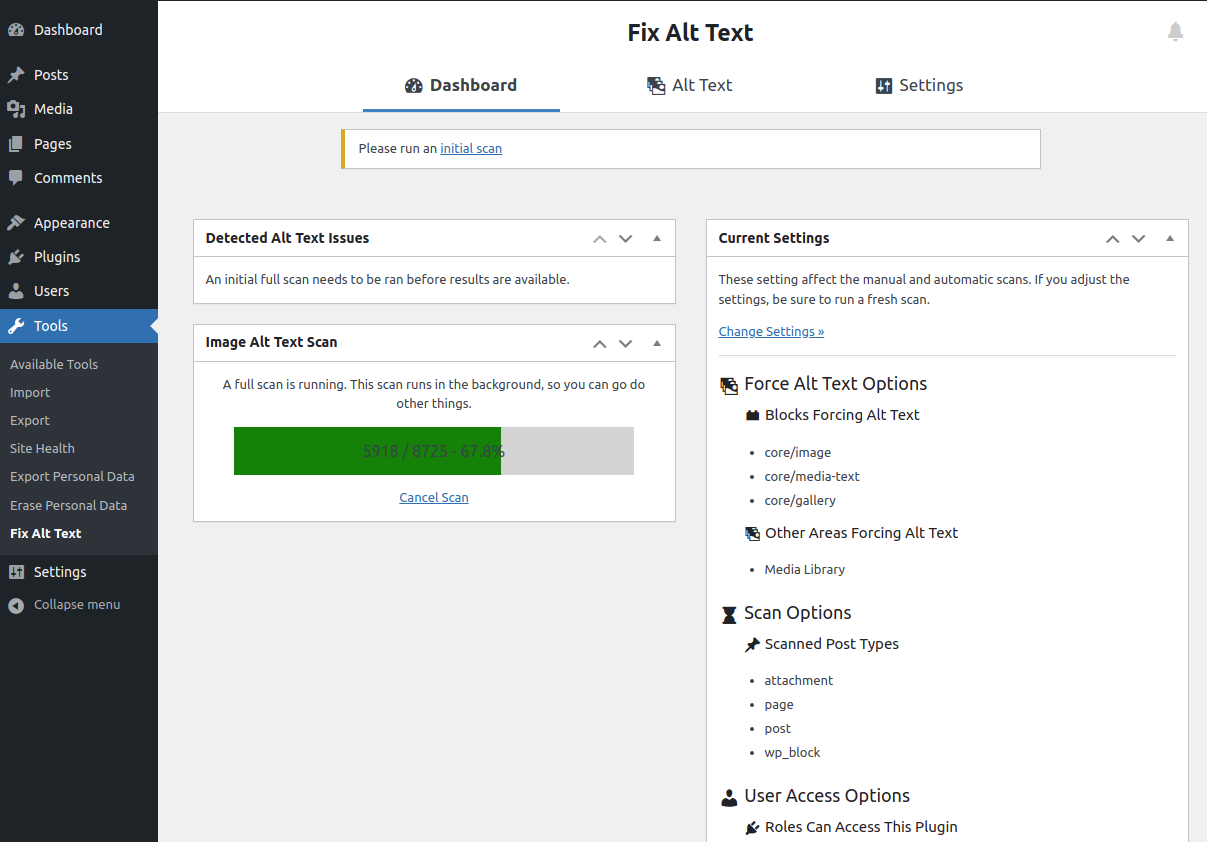Move Current Settings panel down
The height and width of the screenshot is (842, 1207).
pyautogui.click(x=1139, y=239)
